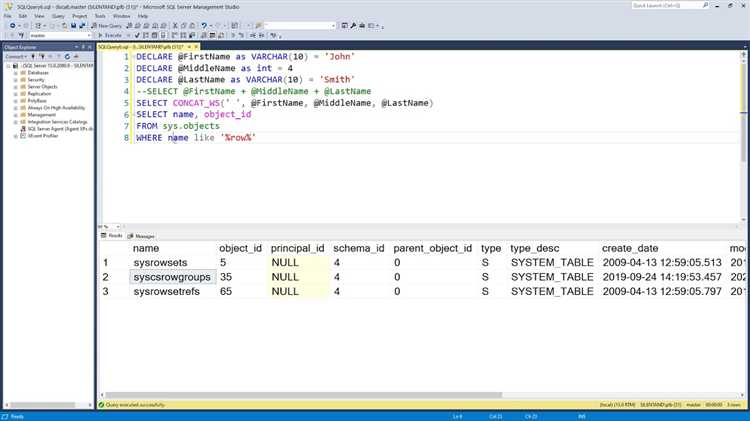The width and height of the screenshot is (750, 421).
Task: Click the Execute query button
Action: tap(111, 35)
